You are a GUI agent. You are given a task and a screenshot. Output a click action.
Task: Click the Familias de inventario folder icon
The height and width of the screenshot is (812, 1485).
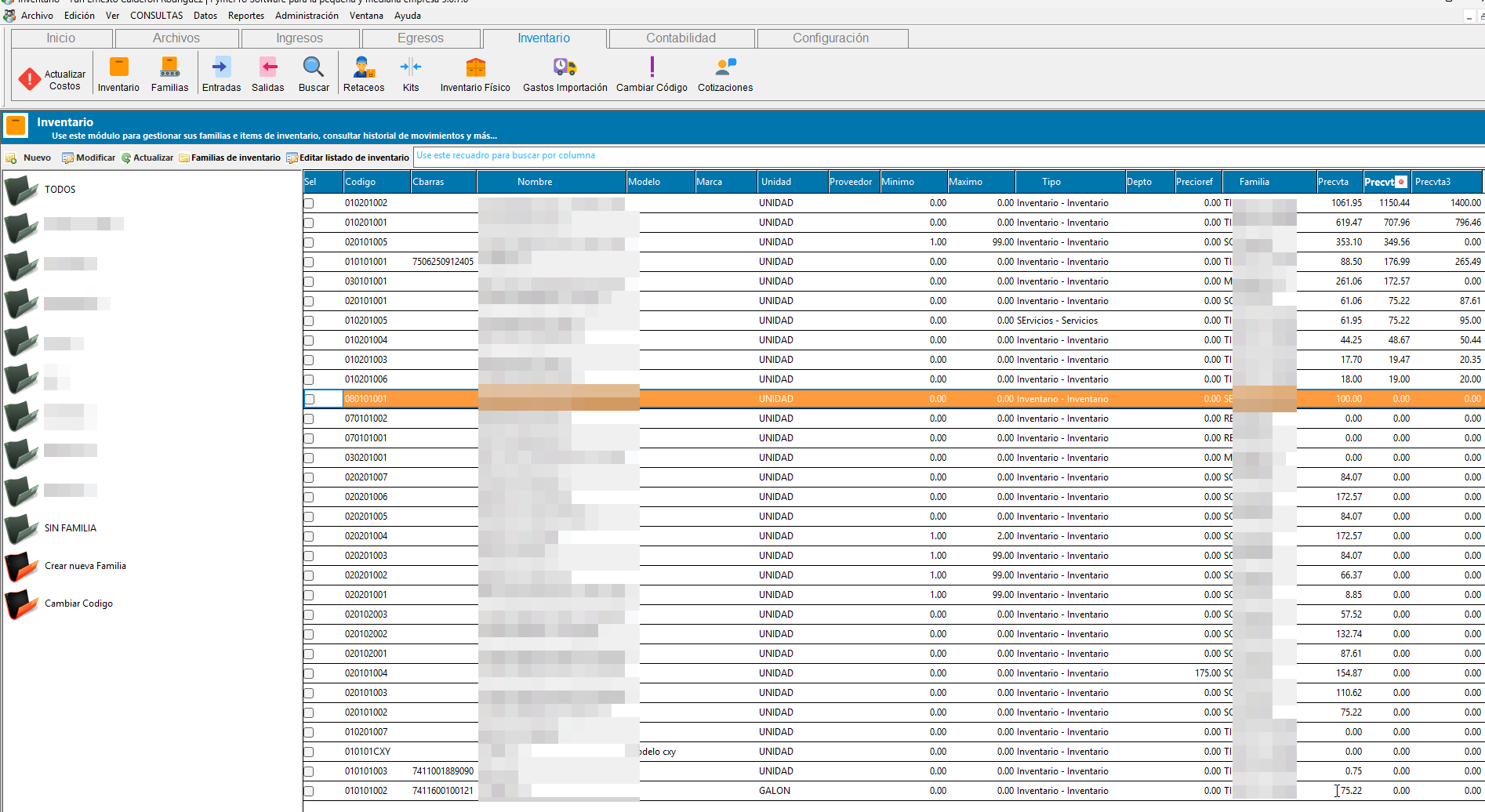pyautogui.click(x=184, y=158)
